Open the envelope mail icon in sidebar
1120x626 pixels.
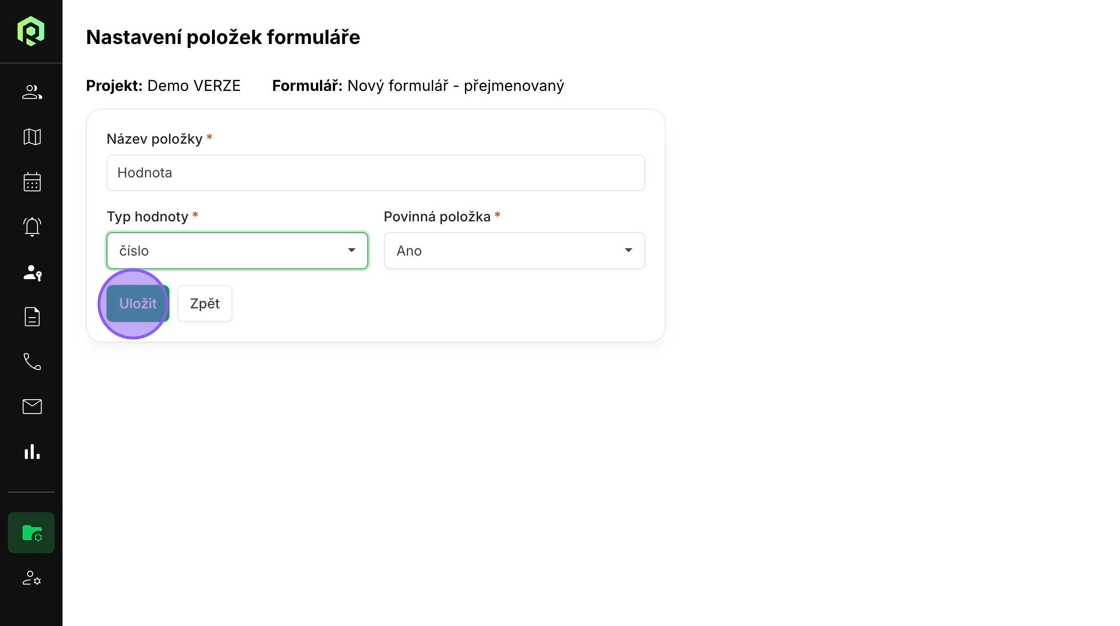[x=32, y=407]
